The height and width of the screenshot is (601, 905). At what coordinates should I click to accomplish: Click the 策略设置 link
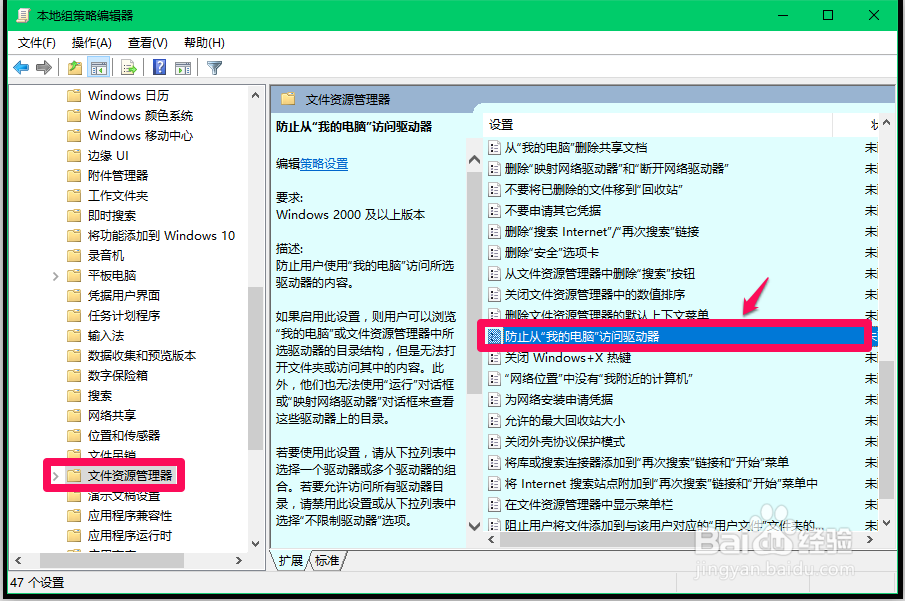coord(324,164)
